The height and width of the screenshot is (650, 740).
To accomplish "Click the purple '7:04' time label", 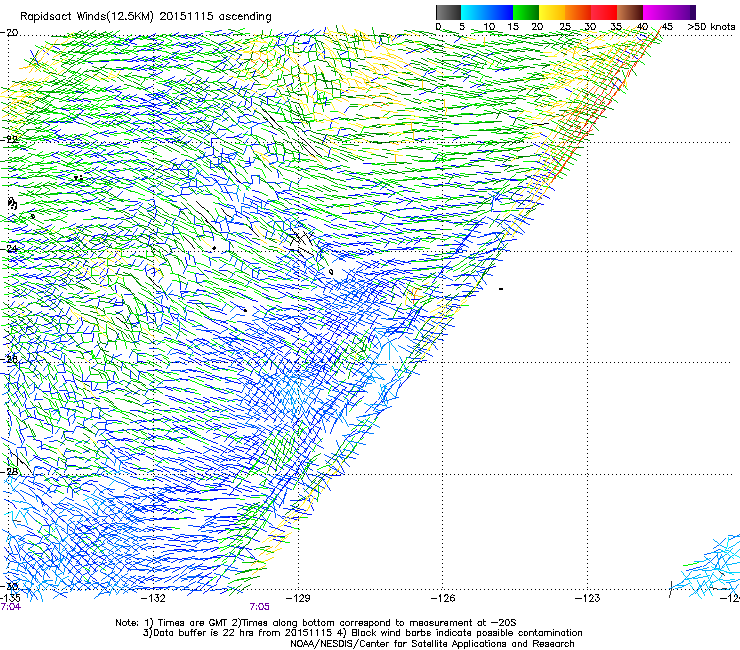I will (10, 607).
